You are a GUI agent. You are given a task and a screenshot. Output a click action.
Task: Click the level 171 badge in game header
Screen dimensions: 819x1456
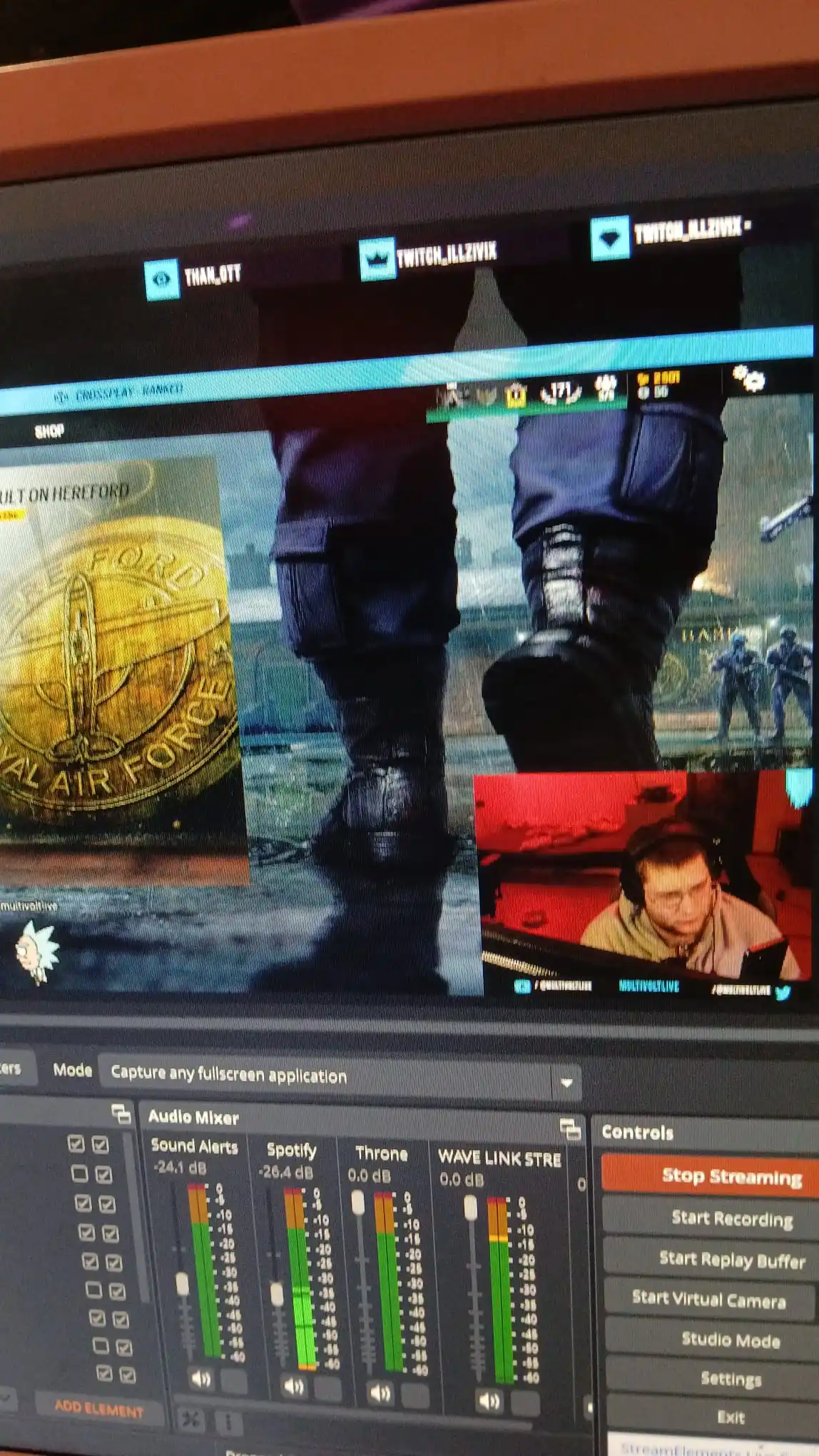(x=561, y=390)
